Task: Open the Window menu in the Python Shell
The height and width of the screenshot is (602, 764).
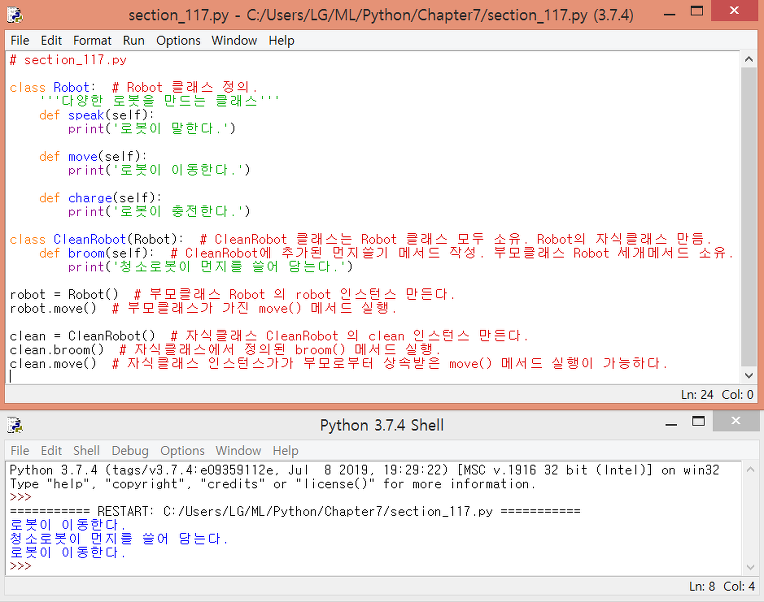Action: click(238, 451)
